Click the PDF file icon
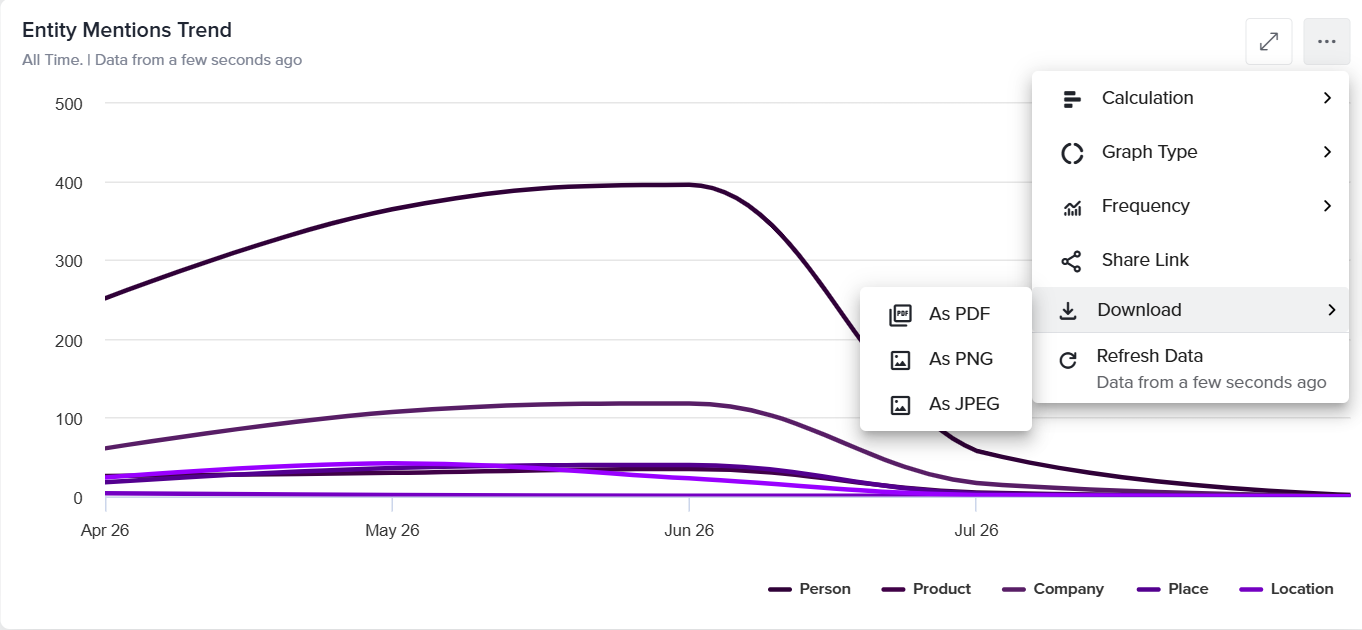Viewport: 1362px width, 630px height. point(900,315)
